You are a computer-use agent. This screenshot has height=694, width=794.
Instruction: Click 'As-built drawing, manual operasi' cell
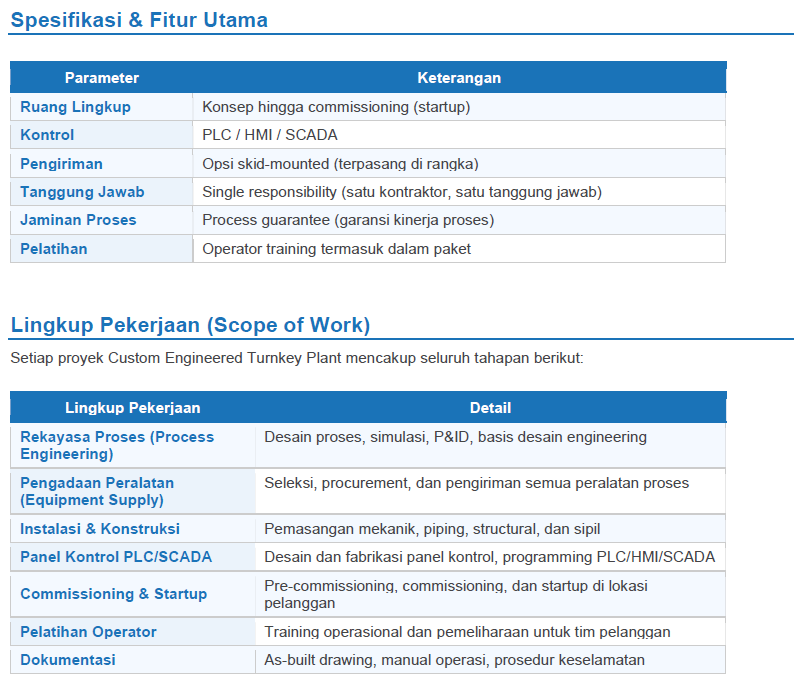coord(490,660)
